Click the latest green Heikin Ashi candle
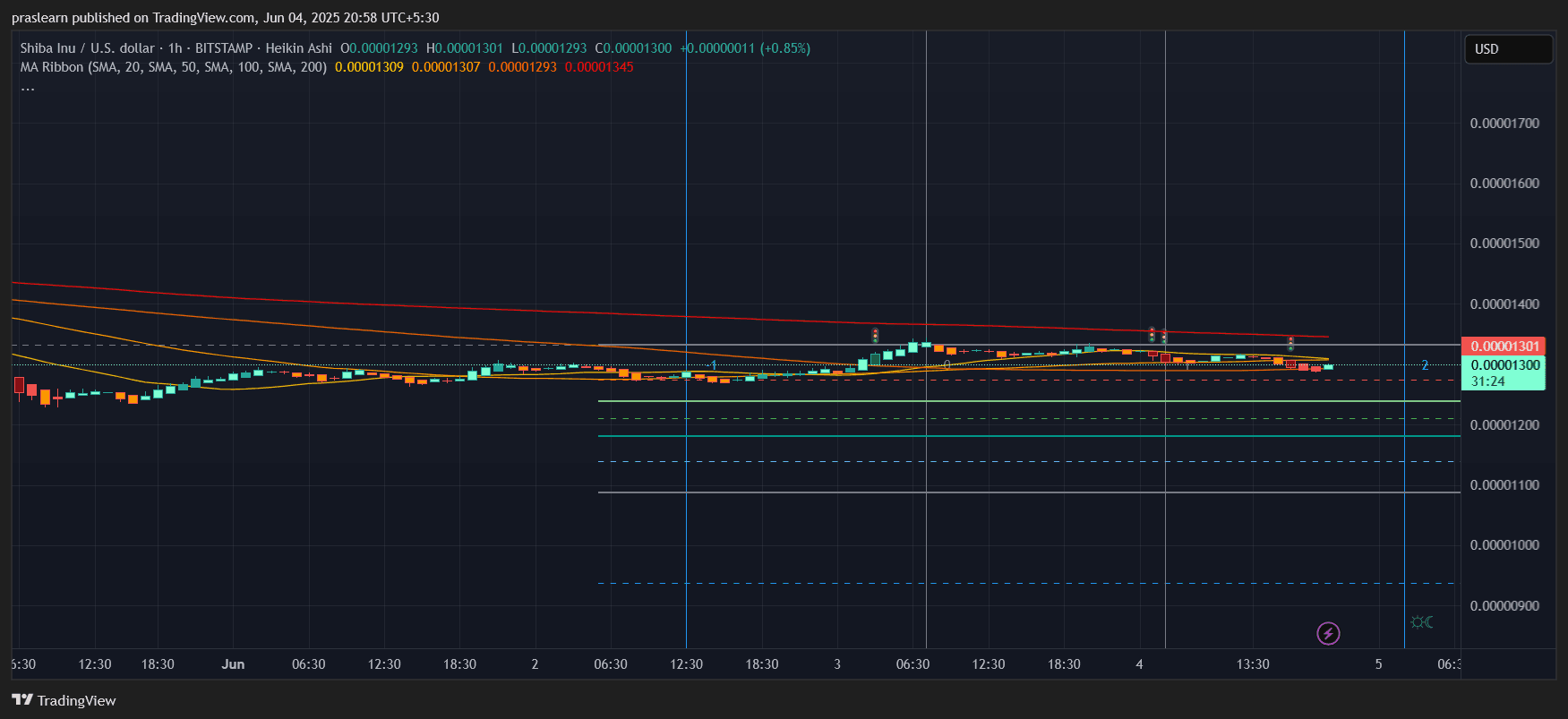This screenshot has height=719, width=1568. [x=1328, y=366]
